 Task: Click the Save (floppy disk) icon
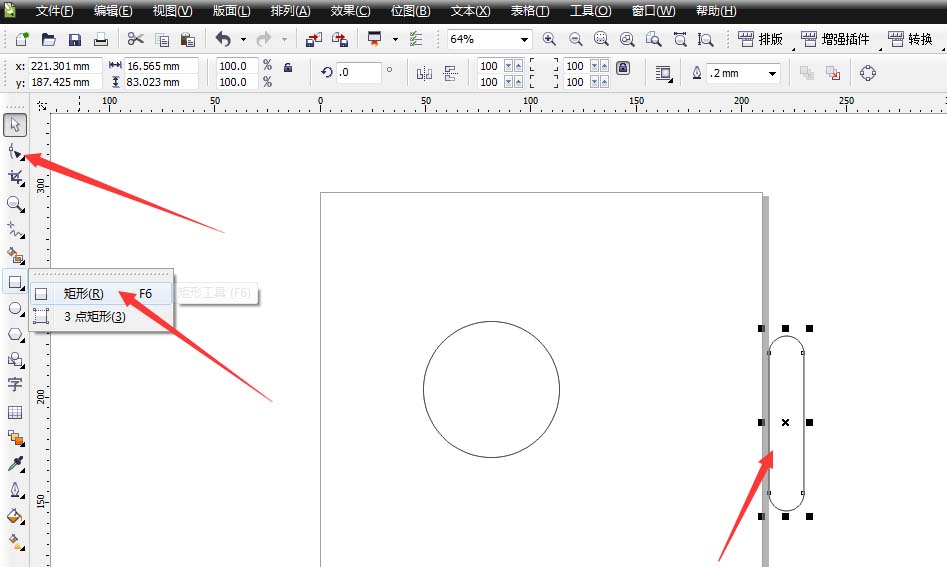pyautogui.click(x=75, y=40)
